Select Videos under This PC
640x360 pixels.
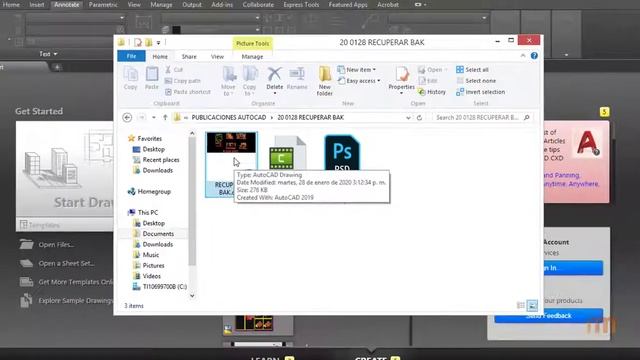point(147,276)
